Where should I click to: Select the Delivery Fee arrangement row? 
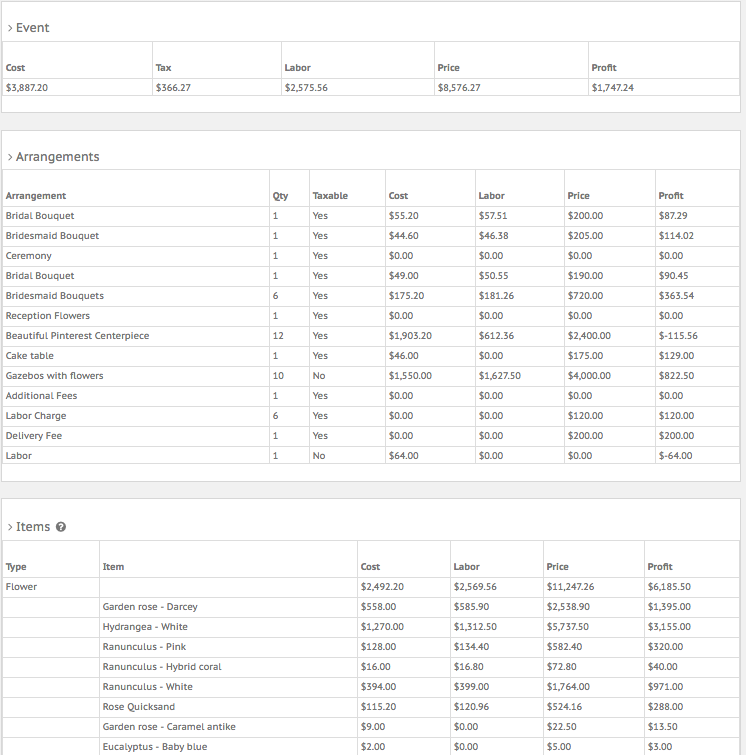34,436
